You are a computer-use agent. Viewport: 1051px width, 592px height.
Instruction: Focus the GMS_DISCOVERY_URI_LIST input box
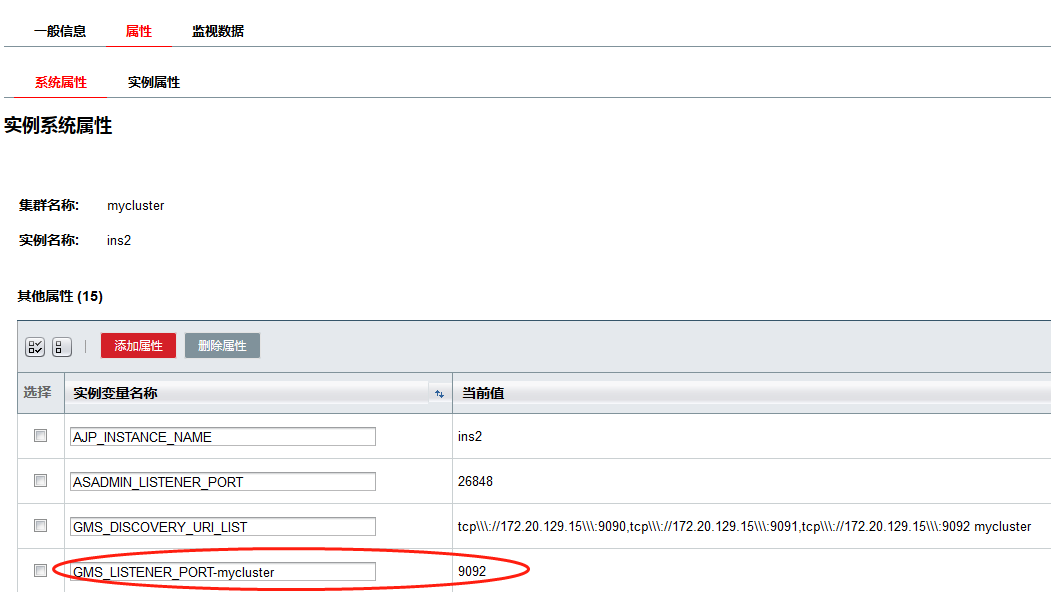click(223, 527)
